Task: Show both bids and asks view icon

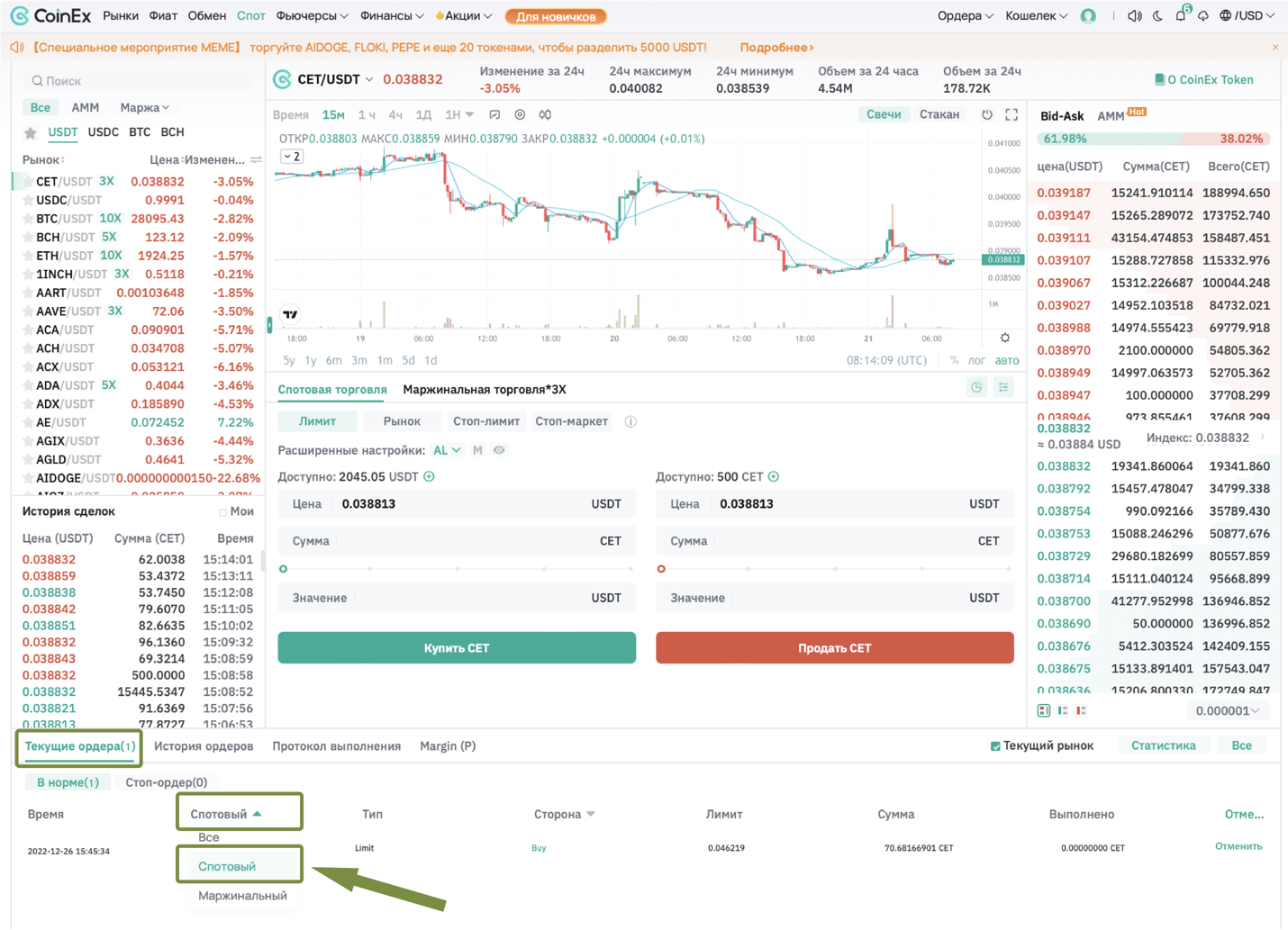Action: pos(1044,710)
